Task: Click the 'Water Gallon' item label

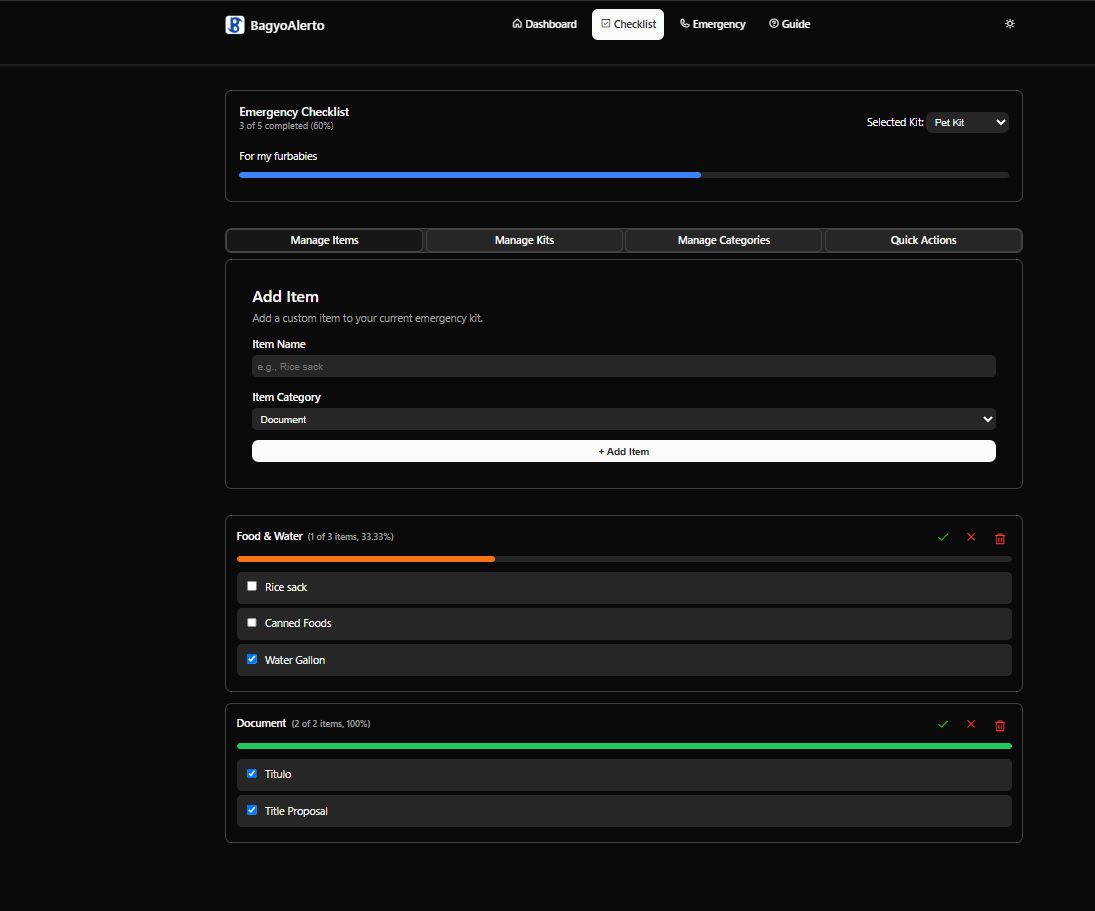Action: coord(295,660)
